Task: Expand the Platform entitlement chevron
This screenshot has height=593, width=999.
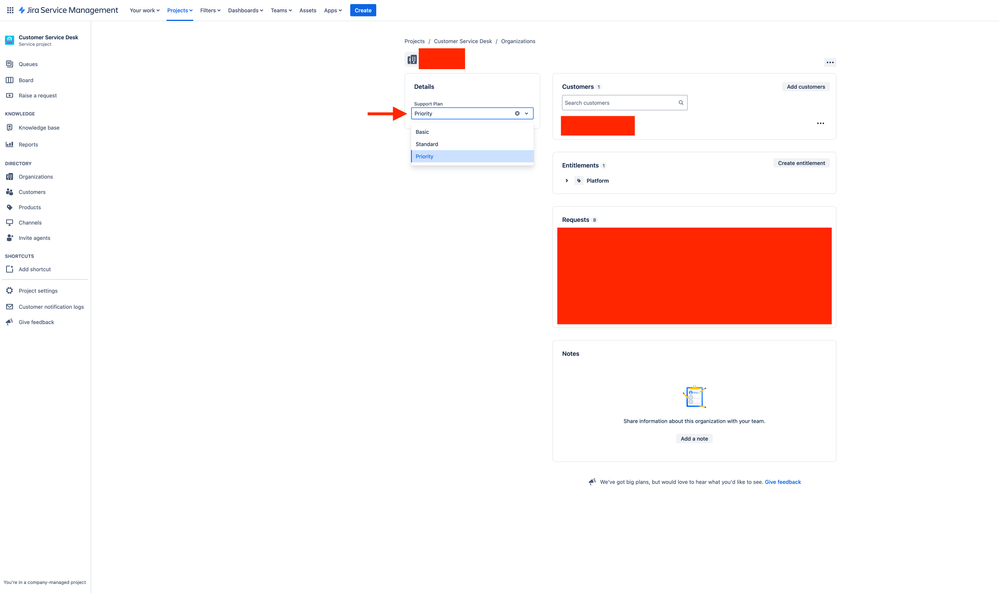Action: click(x=567, y=180)
